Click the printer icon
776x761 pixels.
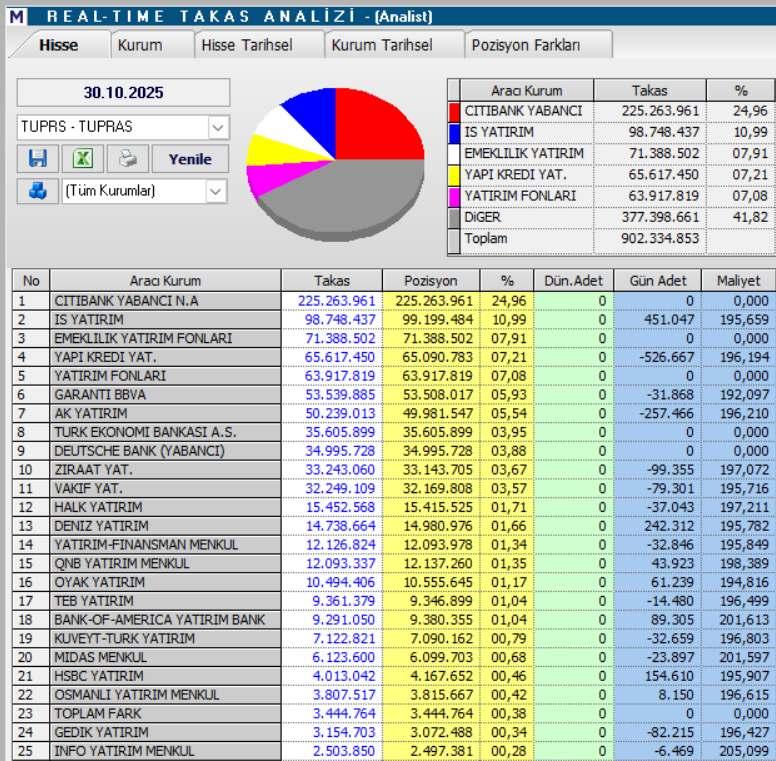click(127, 159)
